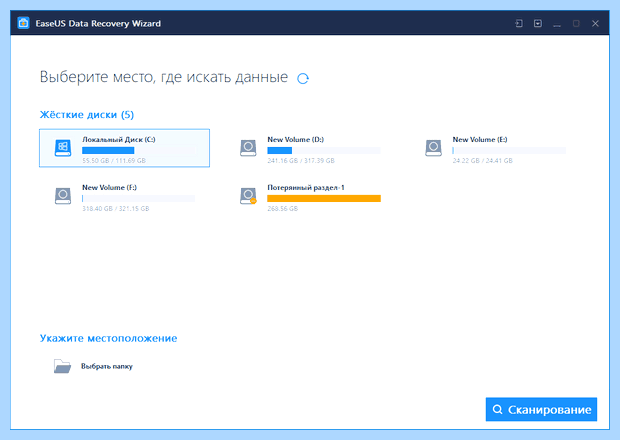This screenshot has width=620, height=440.
Task: Click the 24.22 GB / 24.41 GB size text
Action: 482,161
